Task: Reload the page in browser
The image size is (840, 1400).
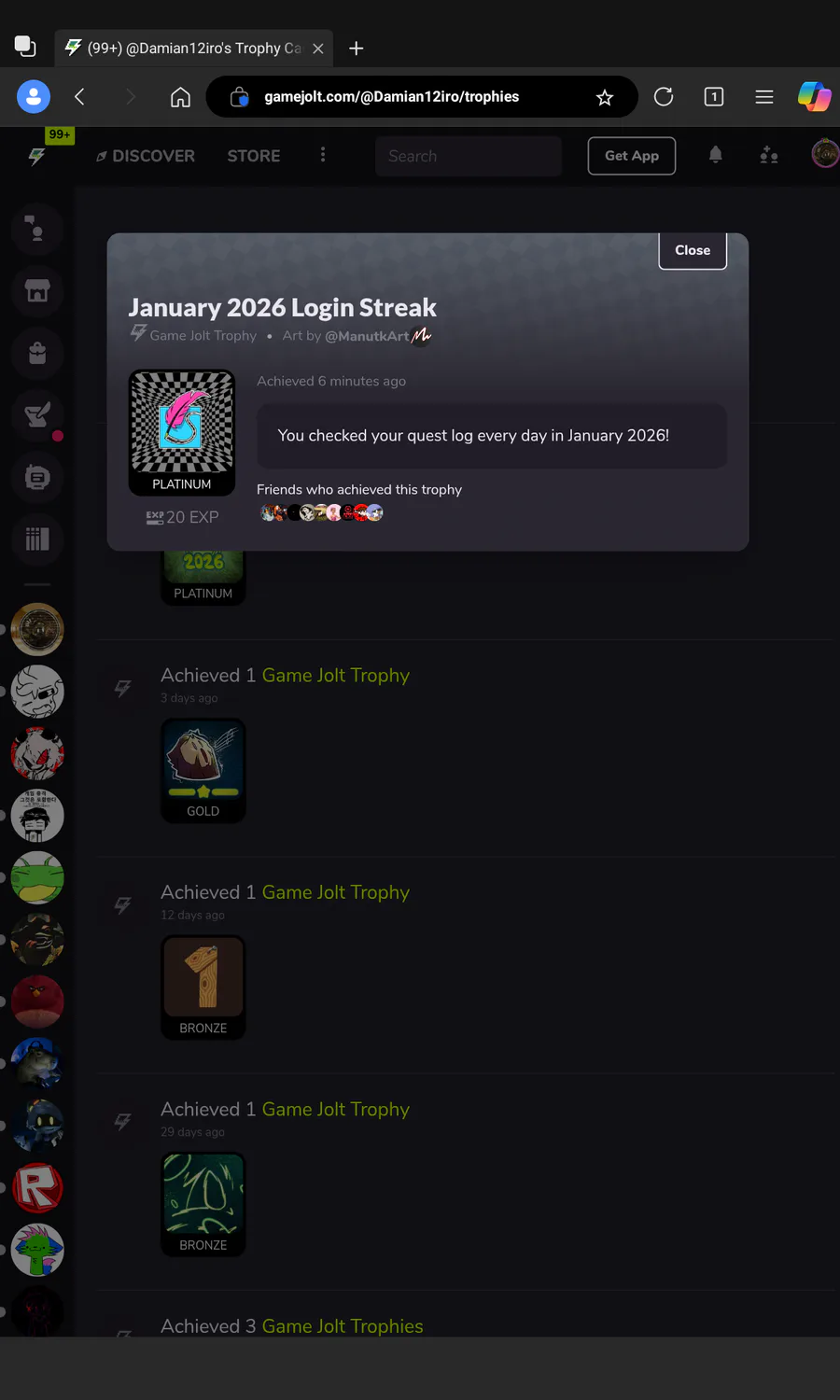Action: point(664,97)
